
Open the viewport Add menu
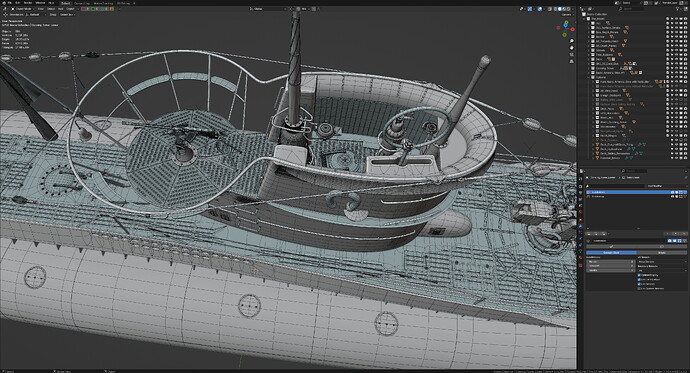[61, 9]
